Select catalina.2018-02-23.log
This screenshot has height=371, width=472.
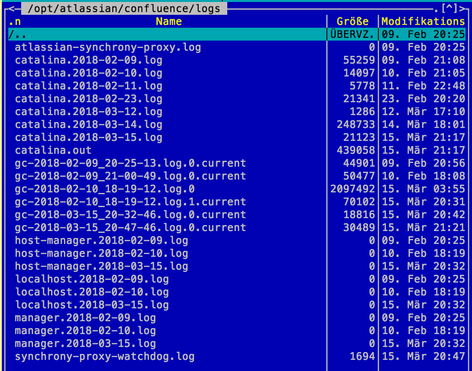click(89, 99)
